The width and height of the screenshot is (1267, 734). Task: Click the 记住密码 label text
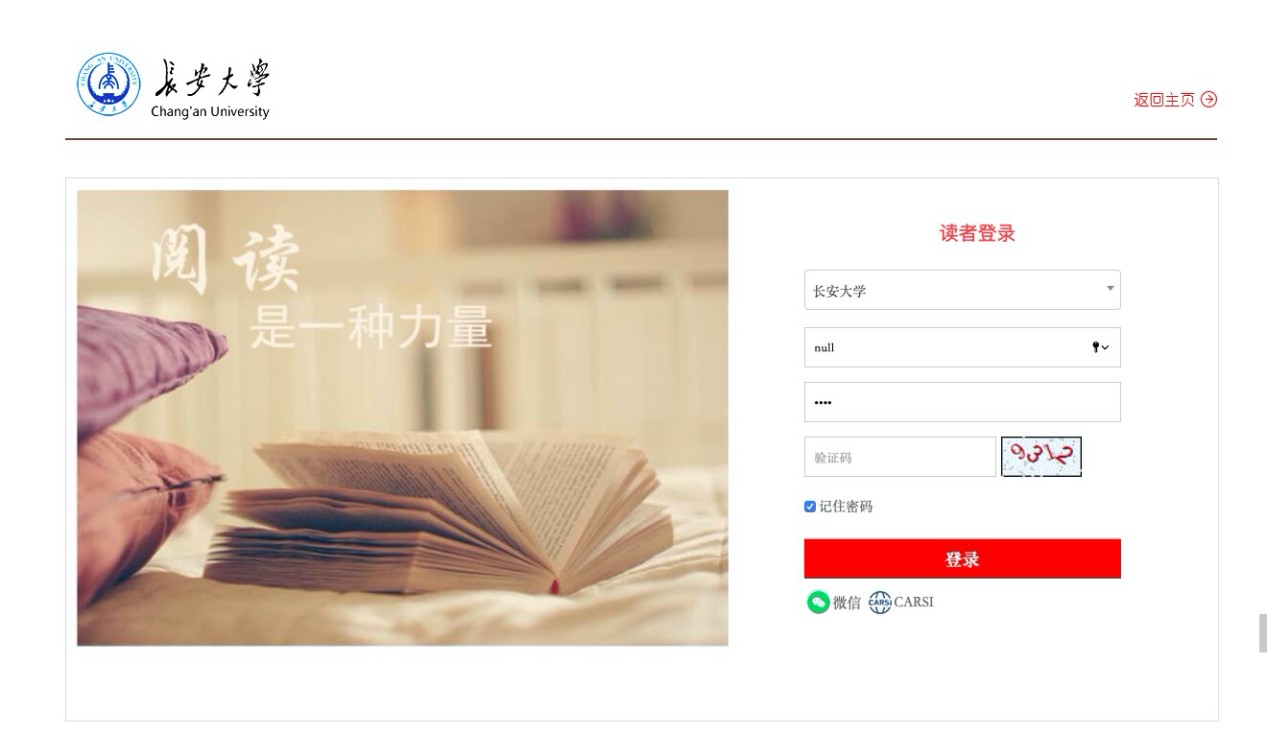tap(846, 507)
